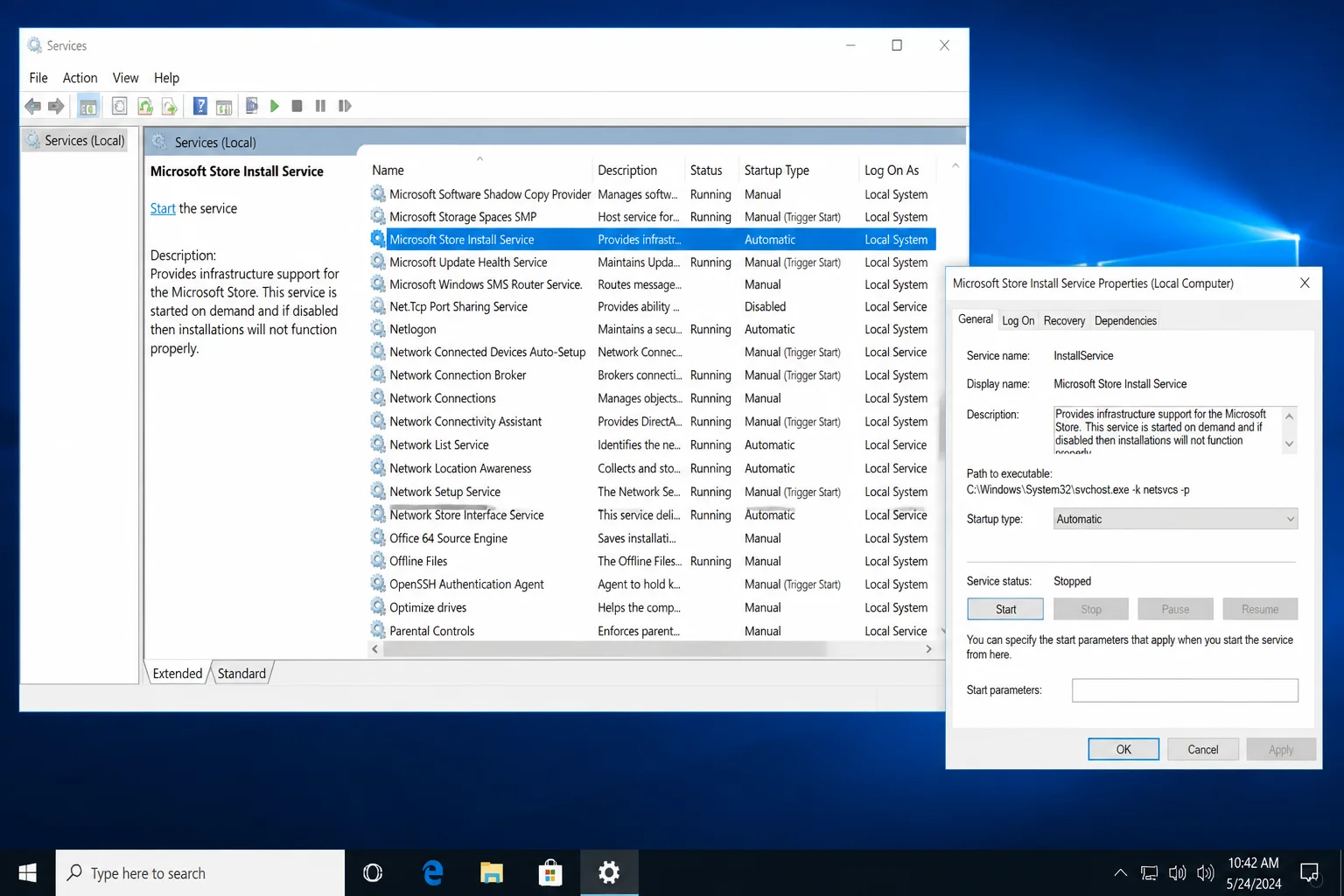Viewport: 1344px width, 896px height.
Task: Click the Pause Service toolbar icon
Action: [320, 106]
